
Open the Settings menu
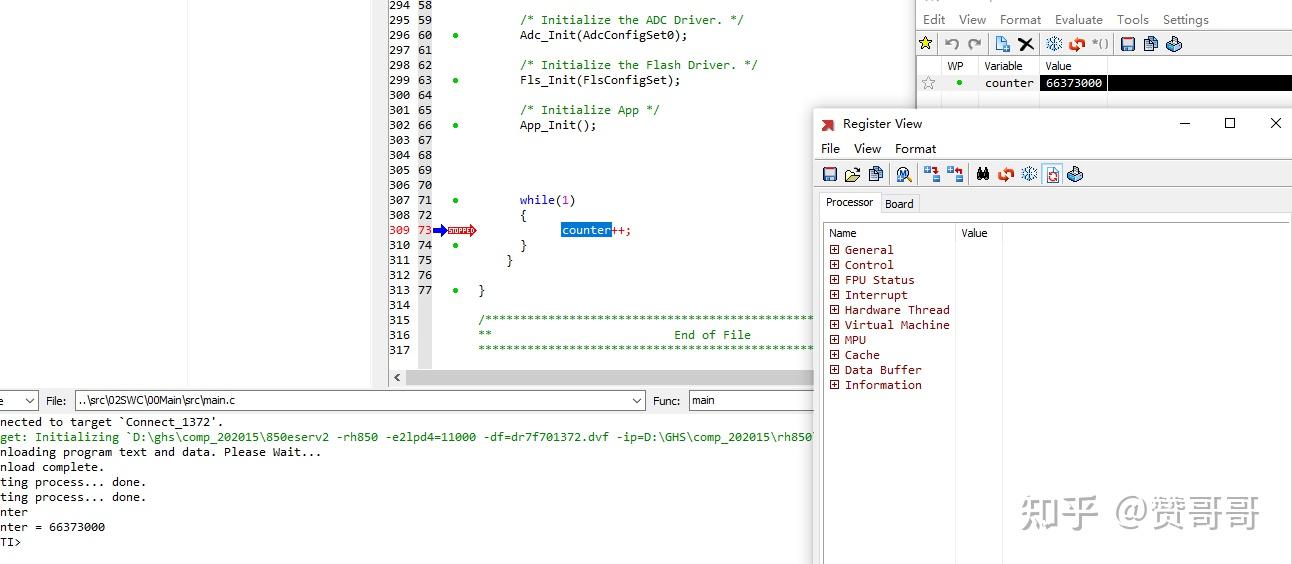(1185, 19)
